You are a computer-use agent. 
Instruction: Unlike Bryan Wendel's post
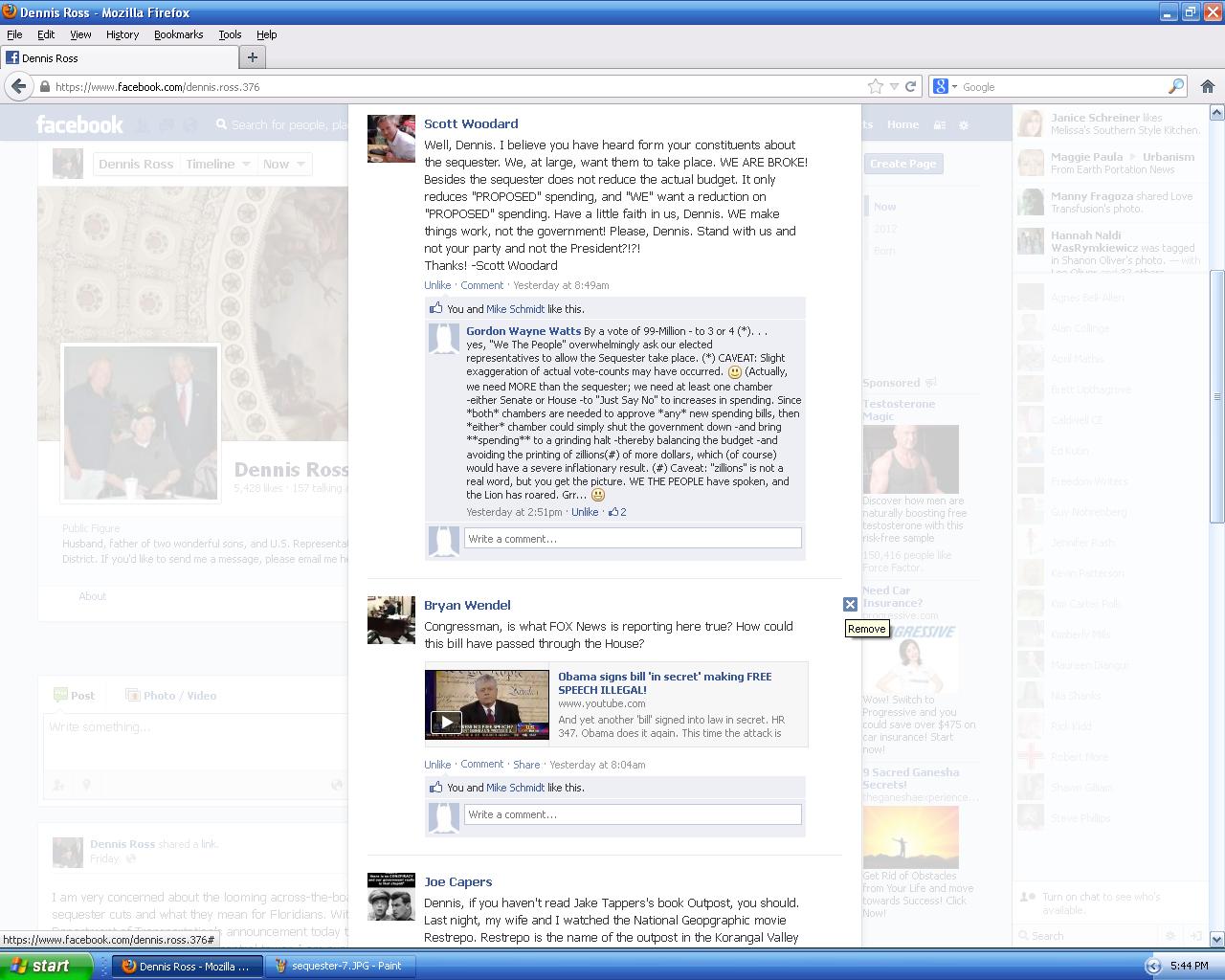437,765
